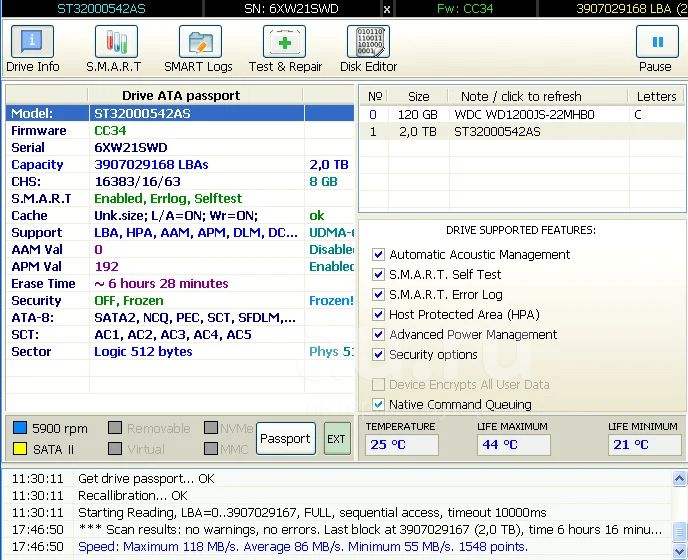Open the S.M.A.R.T toolbar section
Viewport: 688px width, 560px height.
[x=114, y=49]
